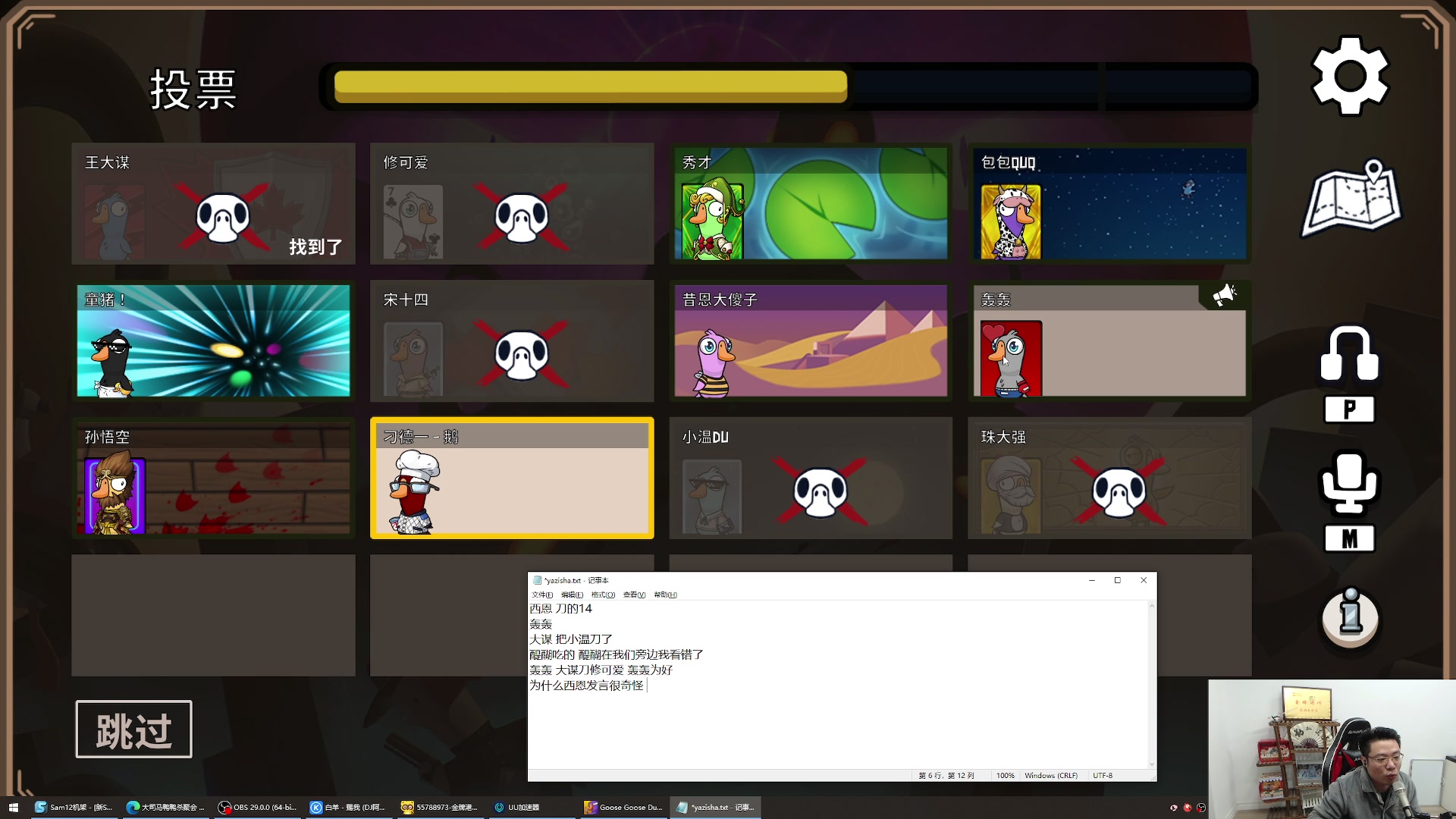Viewport: 1456px width, 819px height.
Task: Click the skull icon on 王大谋's card
Action: pos(223,218)
